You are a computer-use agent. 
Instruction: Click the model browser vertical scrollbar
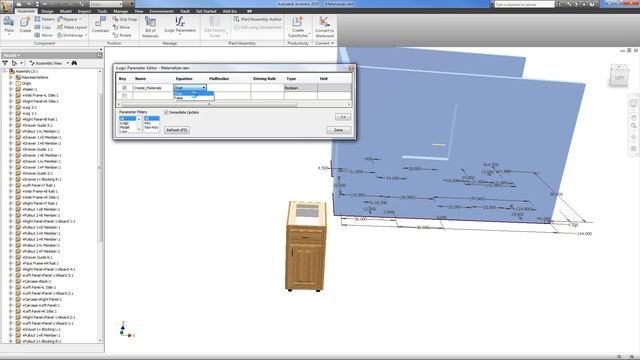(100, 167)
